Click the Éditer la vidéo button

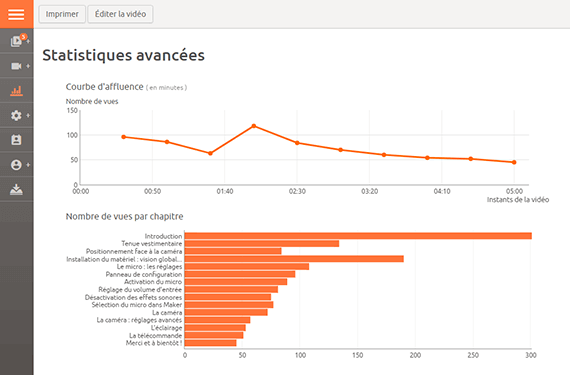pos(120,14)
